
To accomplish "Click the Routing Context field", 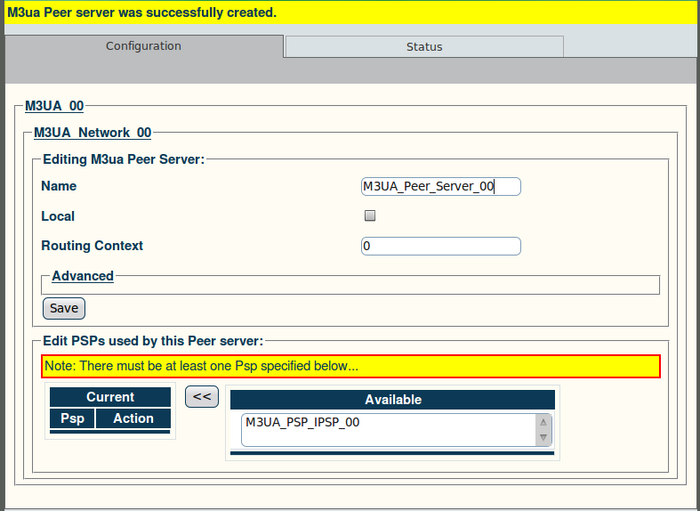I will 441,246.
